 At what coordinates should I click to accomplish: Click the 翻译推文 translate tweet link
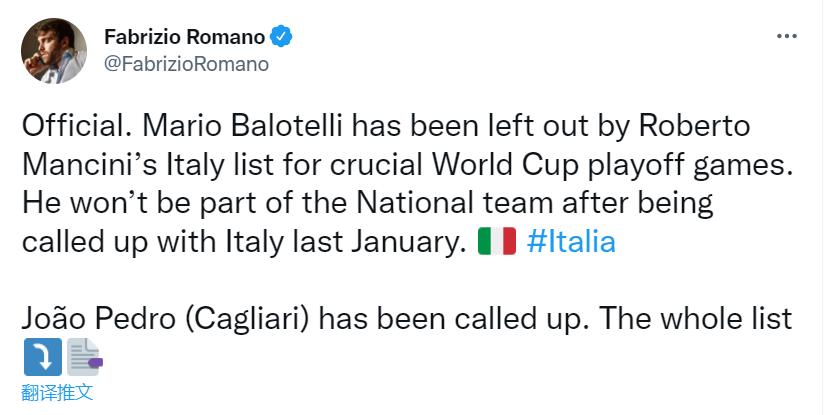[57, 392]
